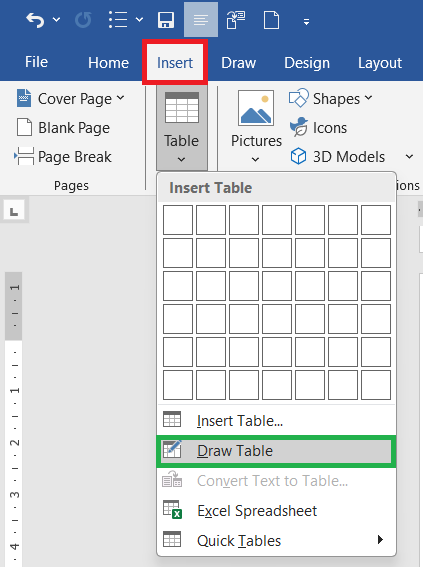
Task: Insert a Blank Page
Action: coord(63,128)
